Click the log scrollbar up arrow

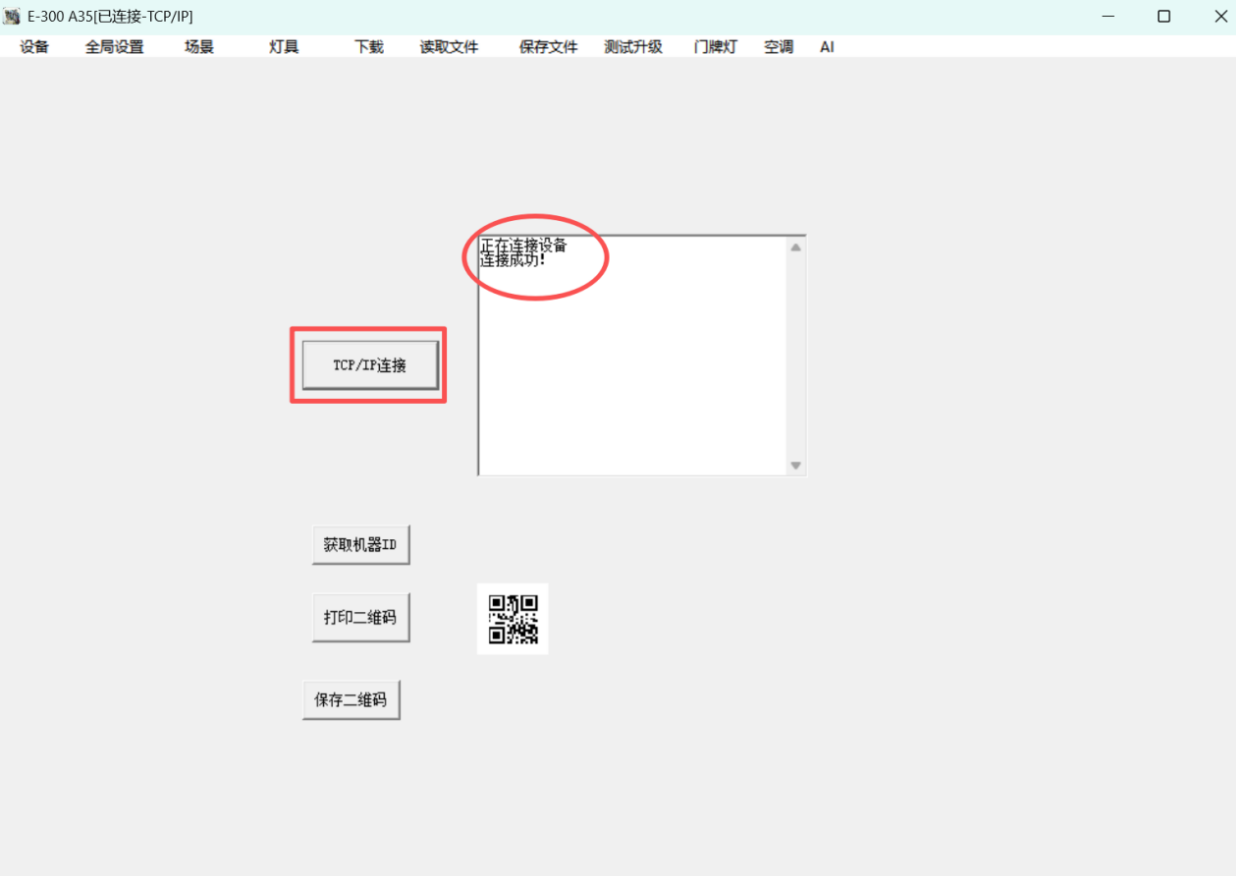tap(796, 247)
